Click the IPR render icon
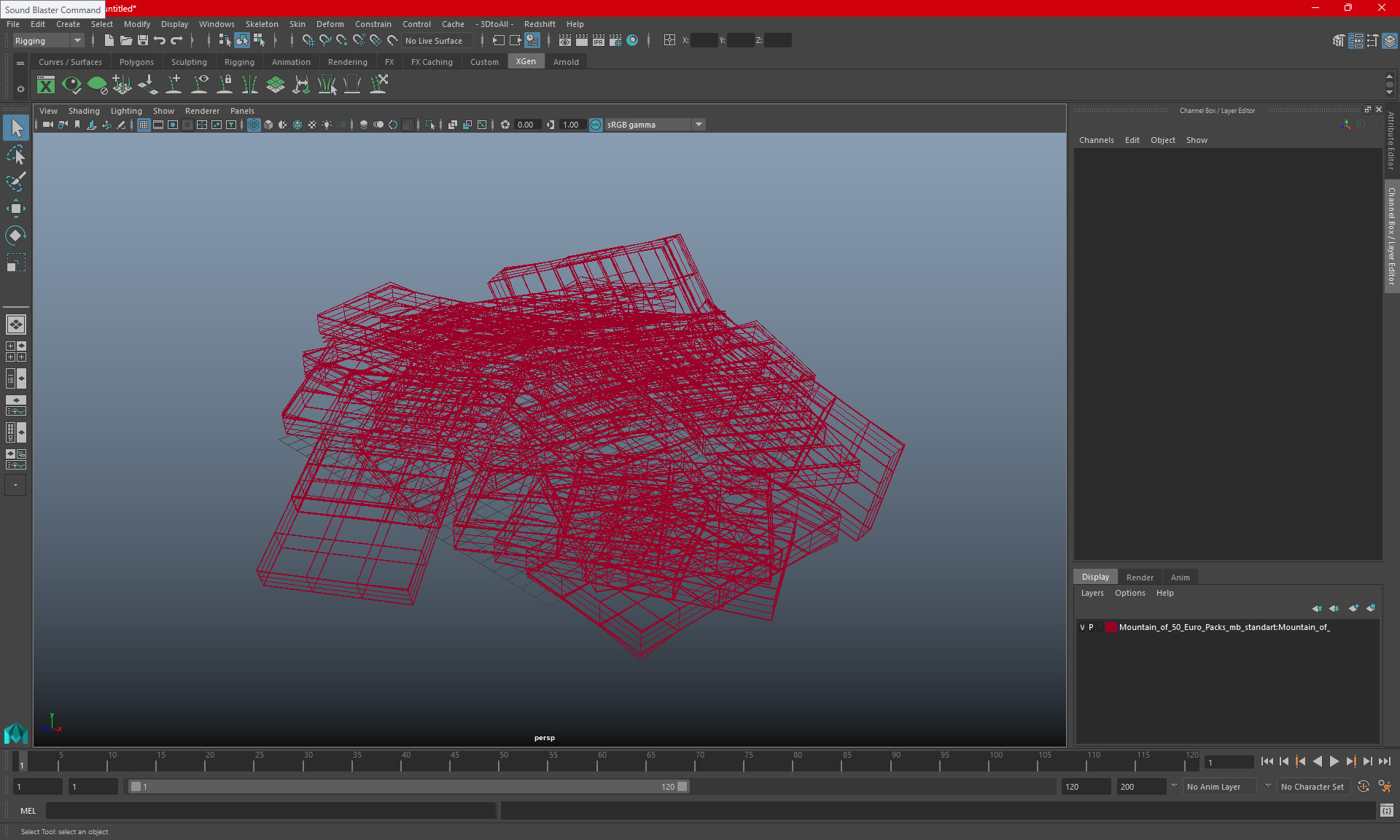The height and width of the screenshot is (840, 1400). click(x=599, y=41)
